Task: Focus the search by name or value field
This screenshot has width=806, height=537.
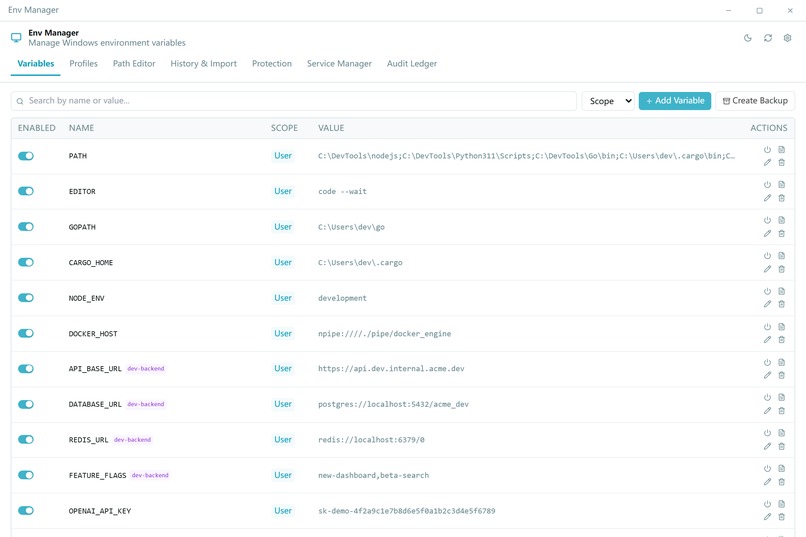Action: coord(294,101)
